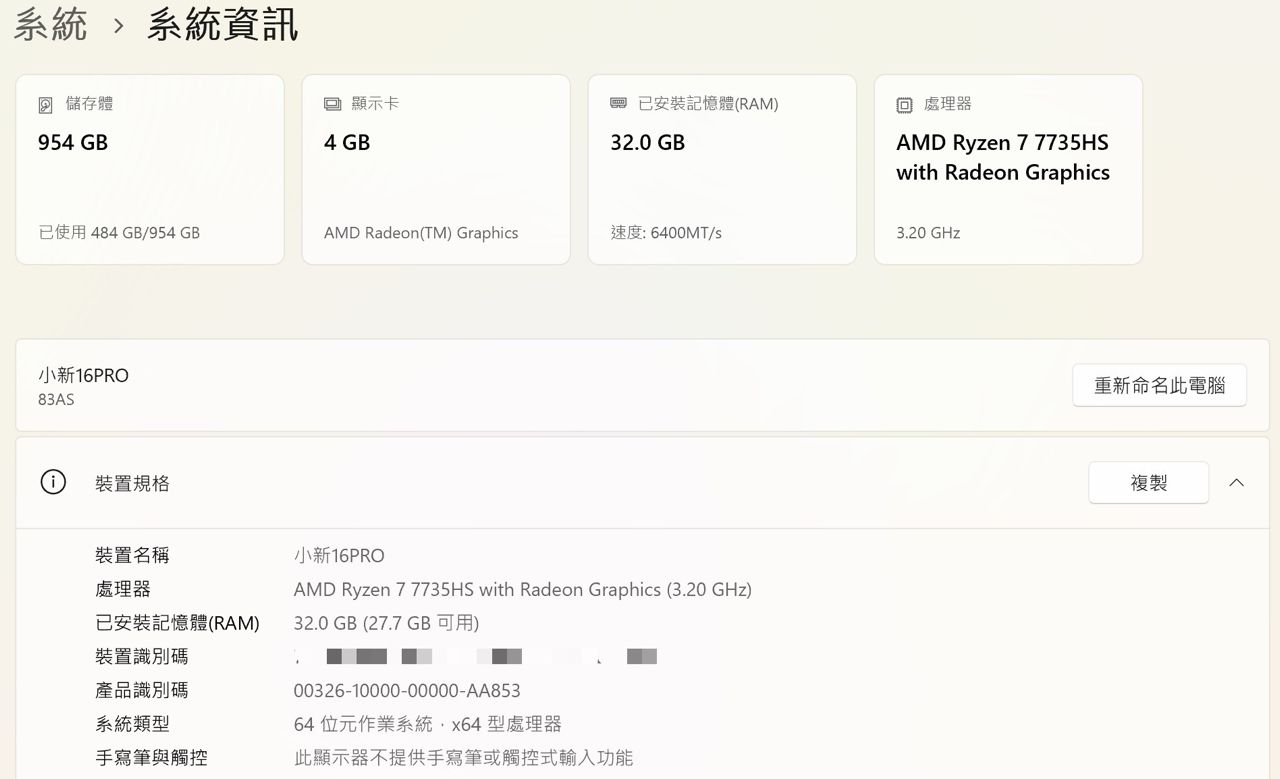
Task: Collapse 裝置規格 using the up chevron
Action: click(1236, 483)
